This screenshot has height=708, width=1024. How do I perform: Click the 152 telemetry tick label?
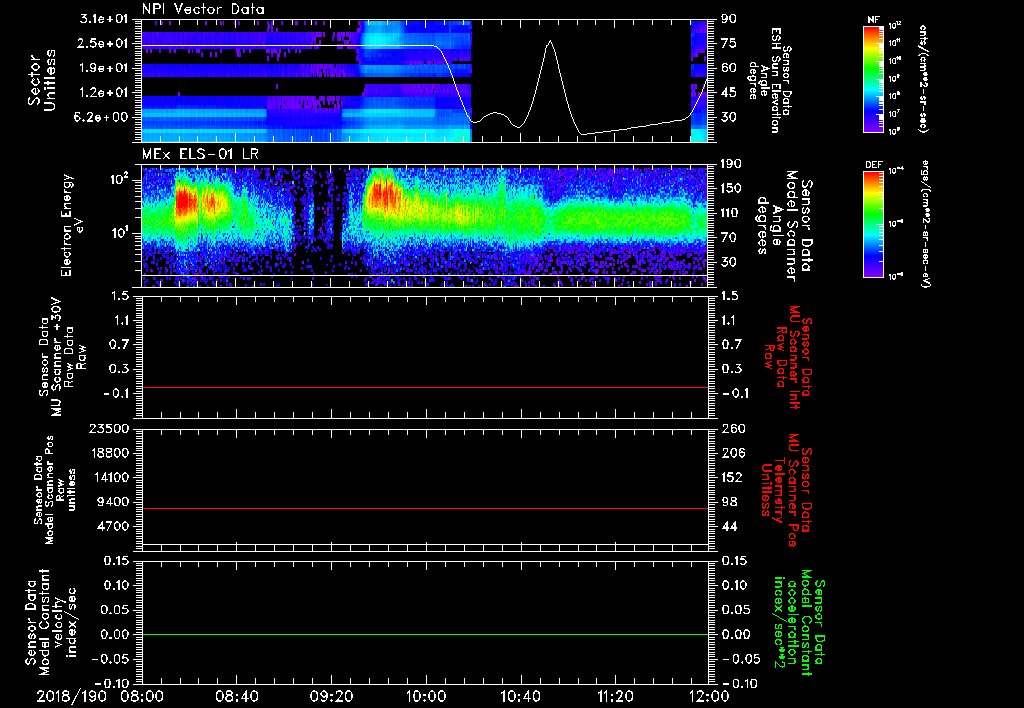731,477
